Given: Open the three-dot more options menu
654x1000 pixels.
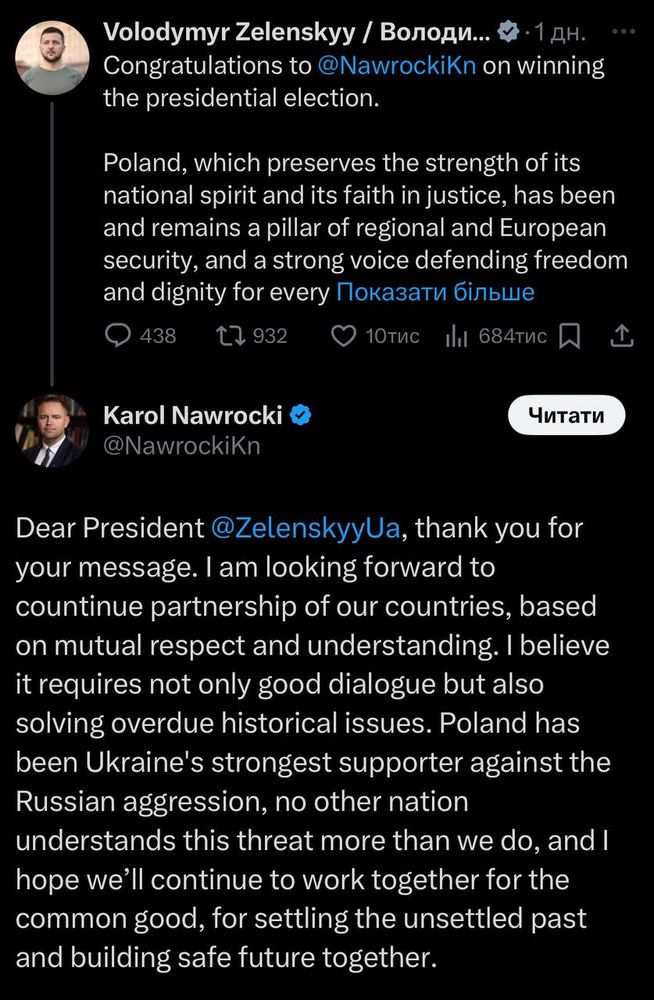Looking at the screenshot, I should (x=622, y=31).
